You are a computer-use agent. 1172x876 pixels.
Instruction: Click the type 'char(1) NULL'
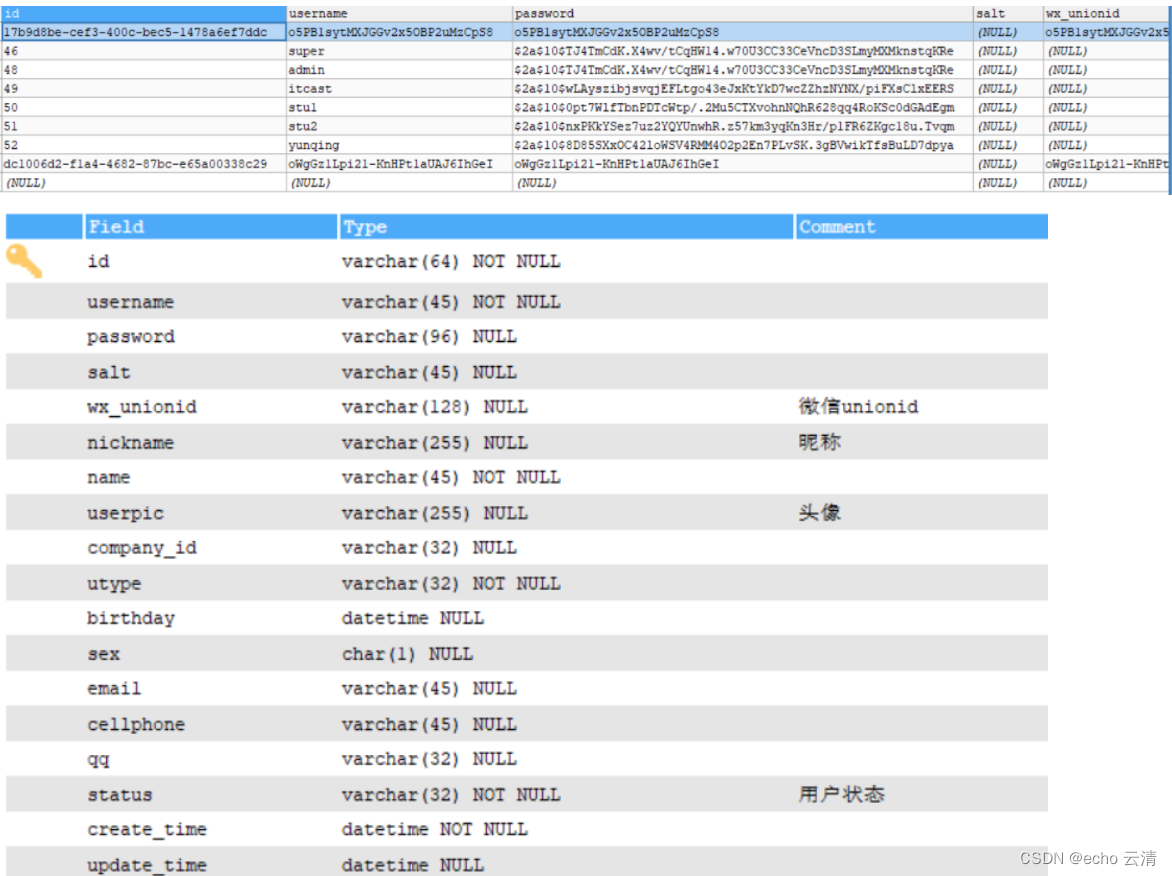[407, 654]
